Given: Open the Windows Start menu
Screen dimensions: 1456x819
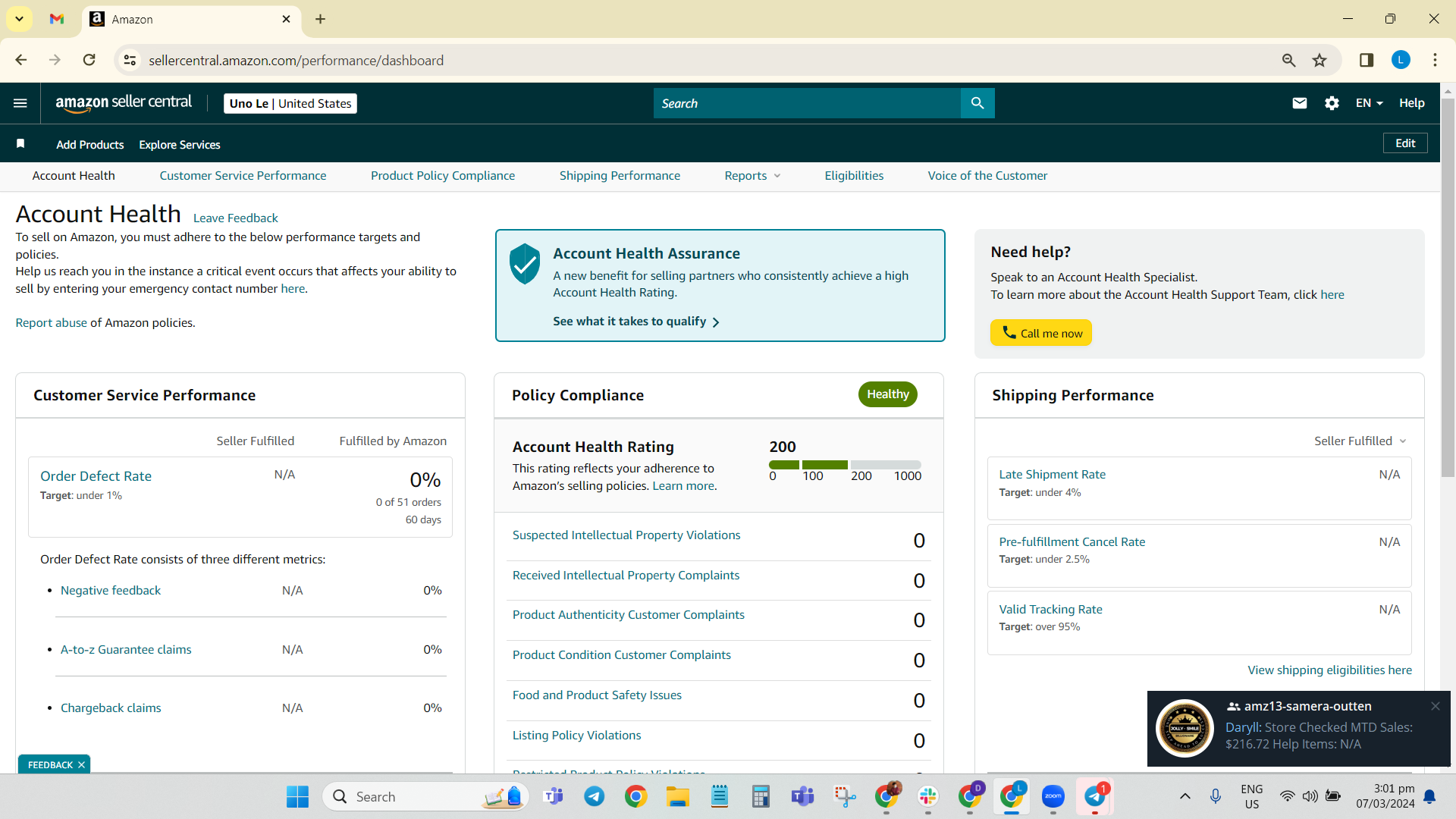Looking at the screenshot, I should (297, 796).
